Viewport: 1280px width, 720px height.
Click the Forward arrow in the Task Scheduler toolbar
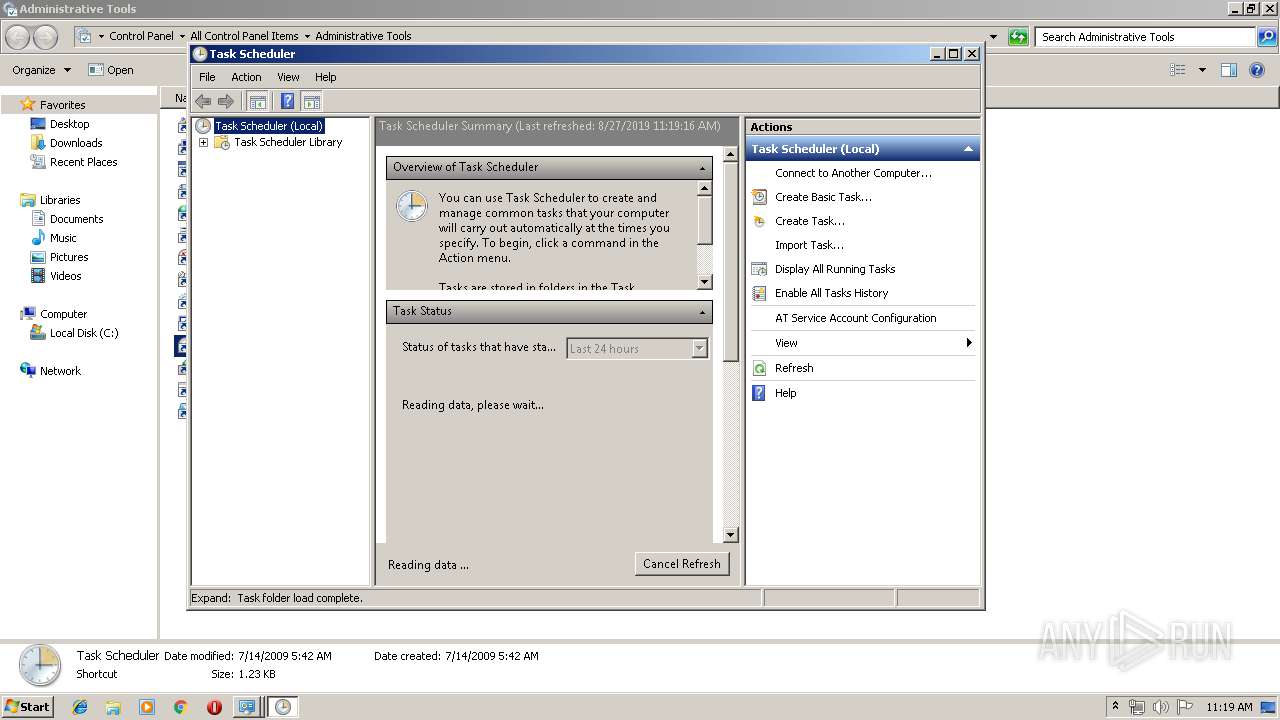click(x=226, y=101)
